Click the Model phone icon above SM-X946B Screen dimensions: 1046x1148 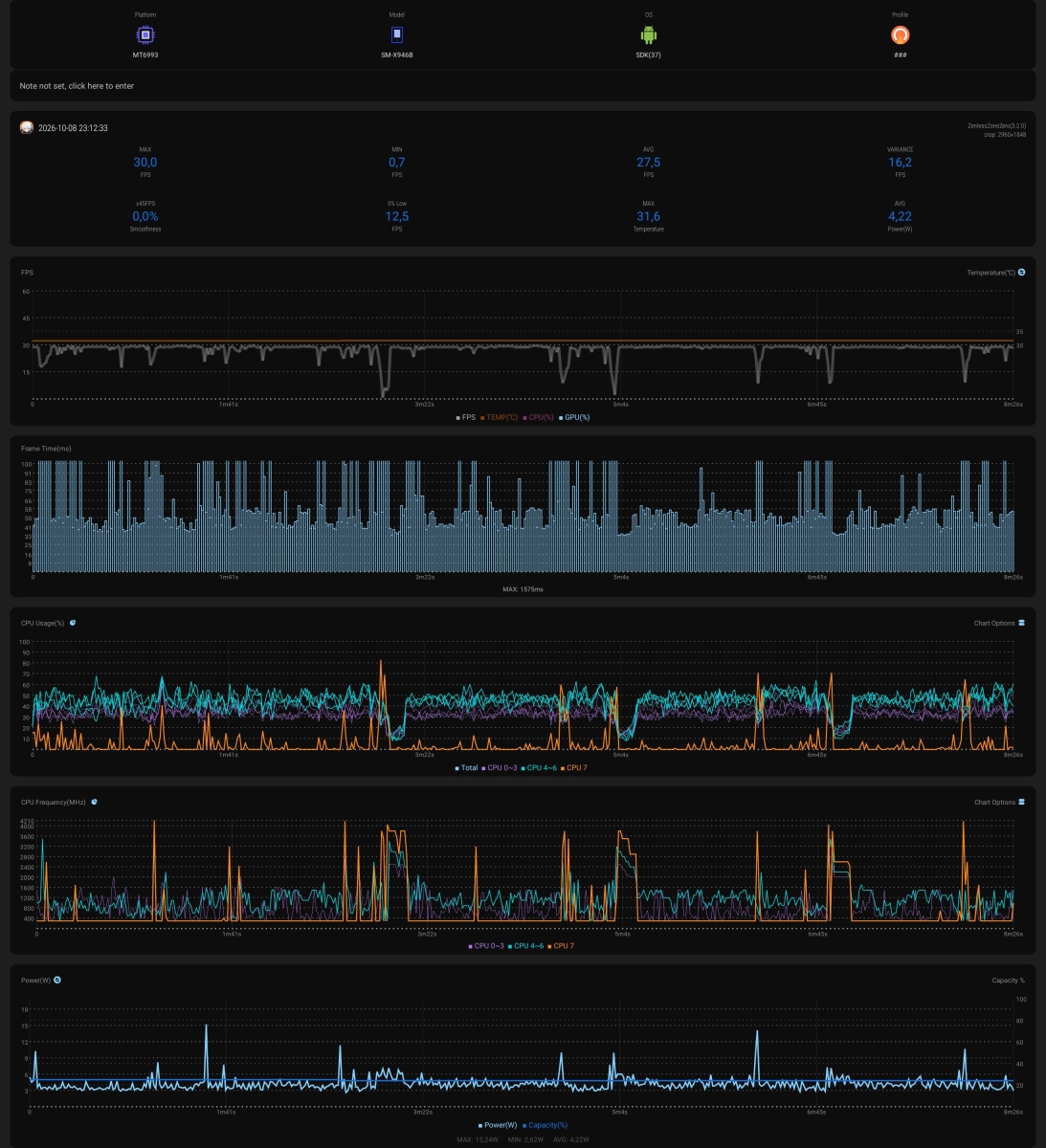click(397, 35)
